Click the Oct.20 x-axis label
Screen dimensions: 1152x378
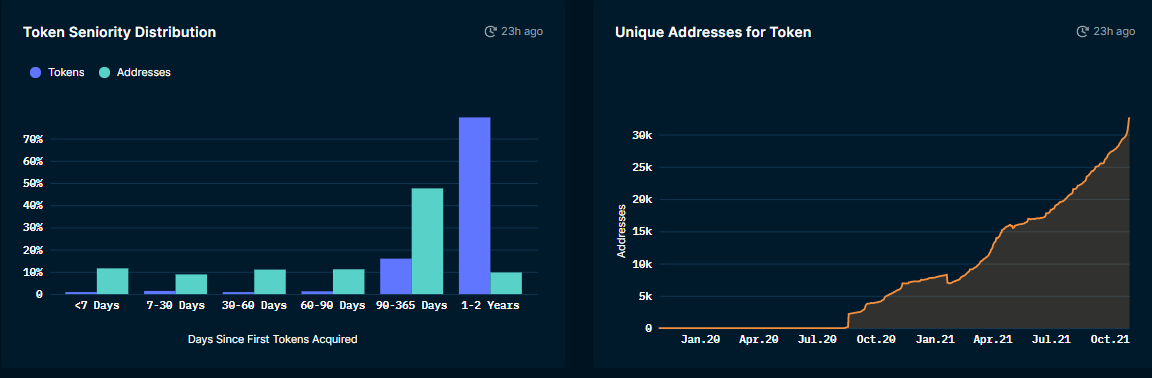point(876,339)
